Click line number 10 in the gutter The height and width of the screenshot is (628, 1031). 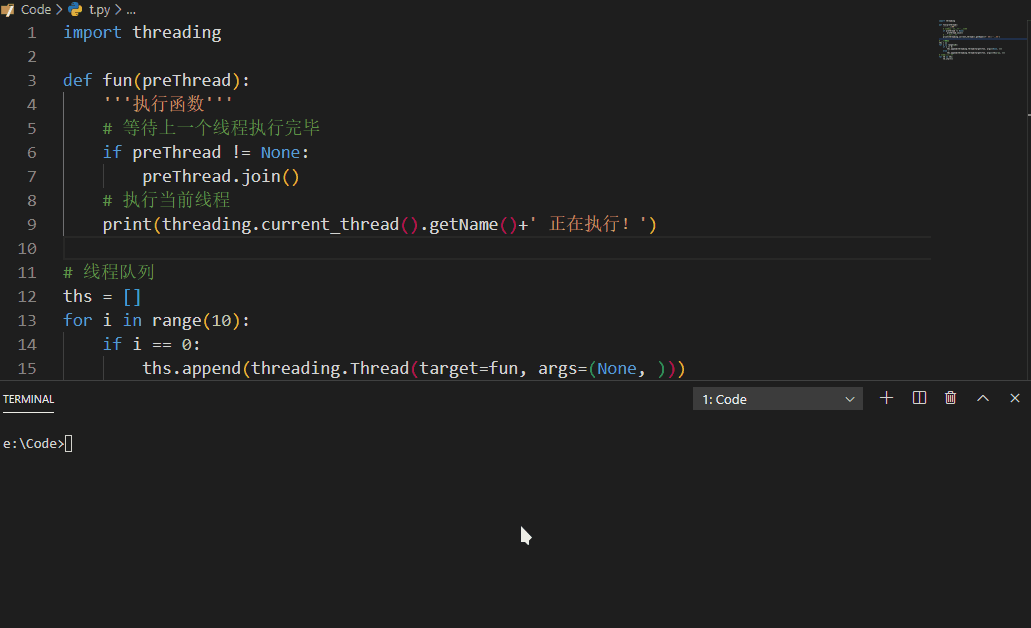point(27,248)
